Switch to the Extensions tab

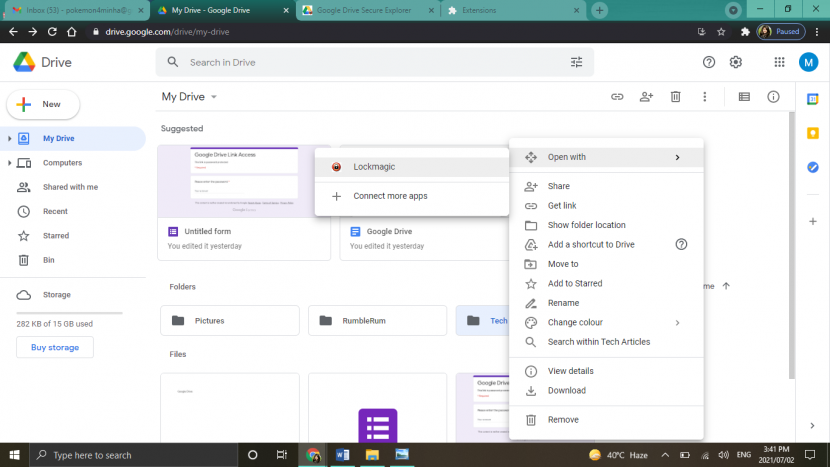(x=512, y=10)
